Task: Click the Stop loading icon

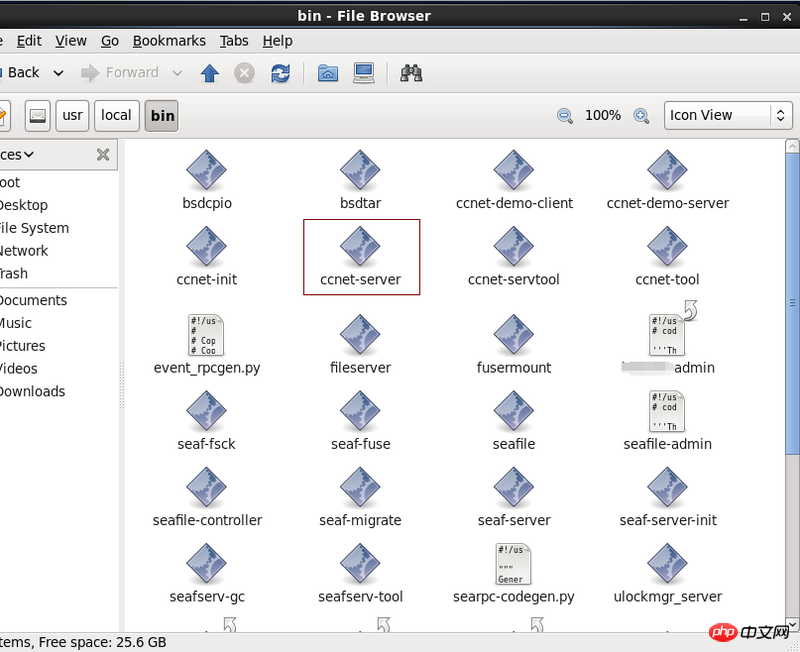Action: click(x=244, y=73)
